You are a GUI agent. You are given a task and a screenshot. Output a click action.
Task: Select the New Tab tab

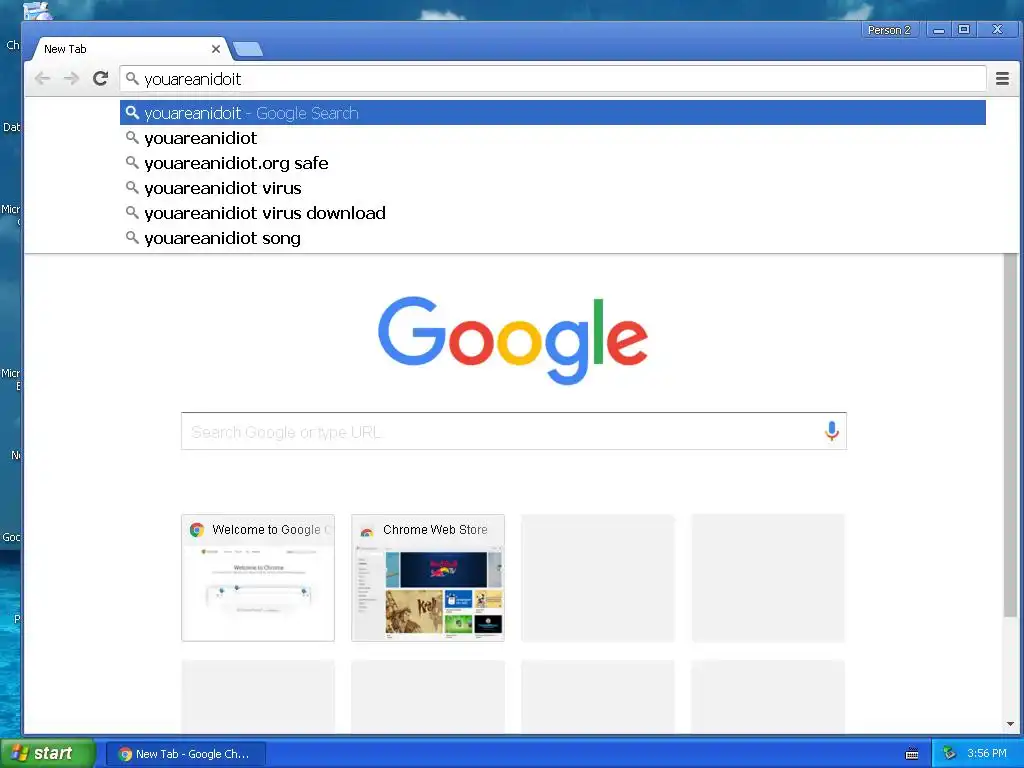tap(130, 49)
